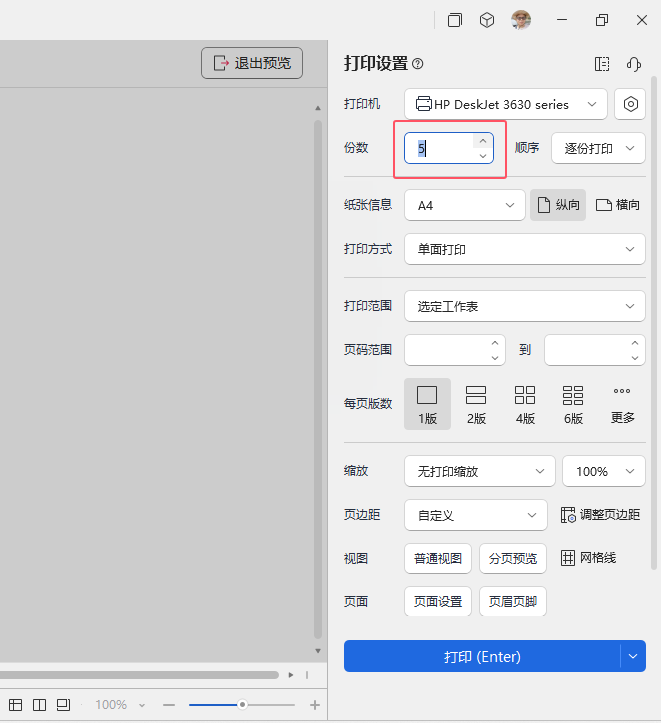
Task: Click the 退出预览 exit preview button
Action: click(x=252, y=63)
